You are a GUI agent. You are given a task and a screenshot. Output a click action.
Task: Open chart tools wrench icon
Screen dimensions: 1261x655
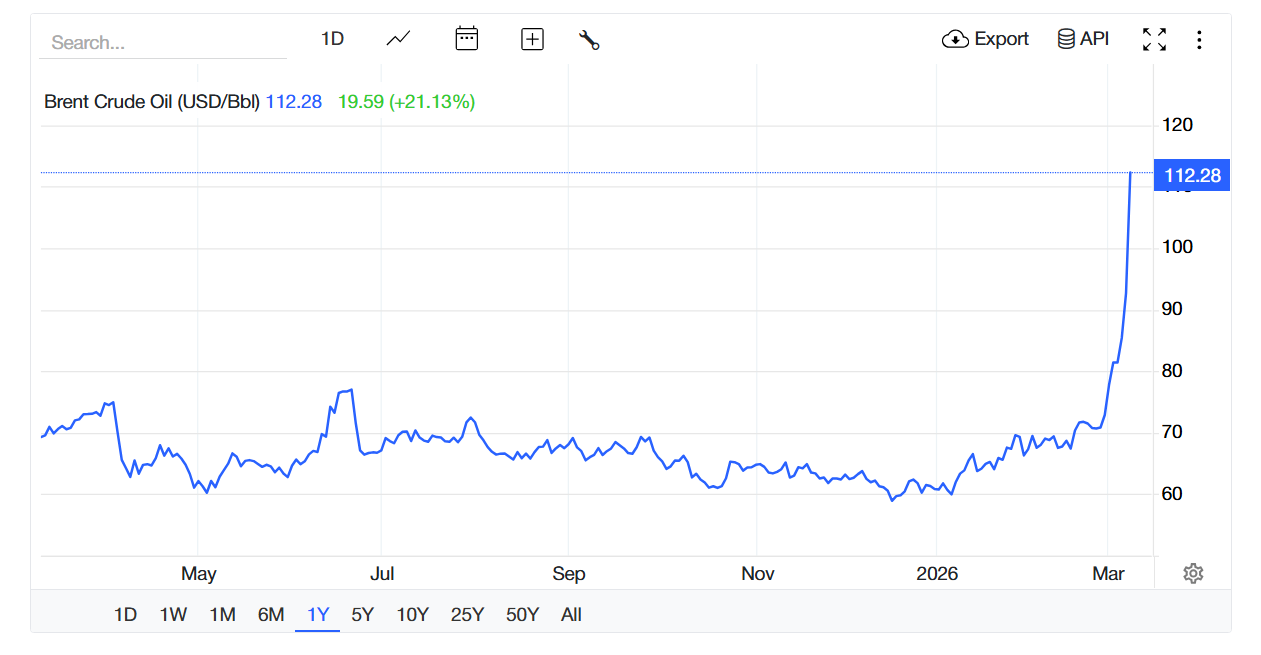click(589, 40)
